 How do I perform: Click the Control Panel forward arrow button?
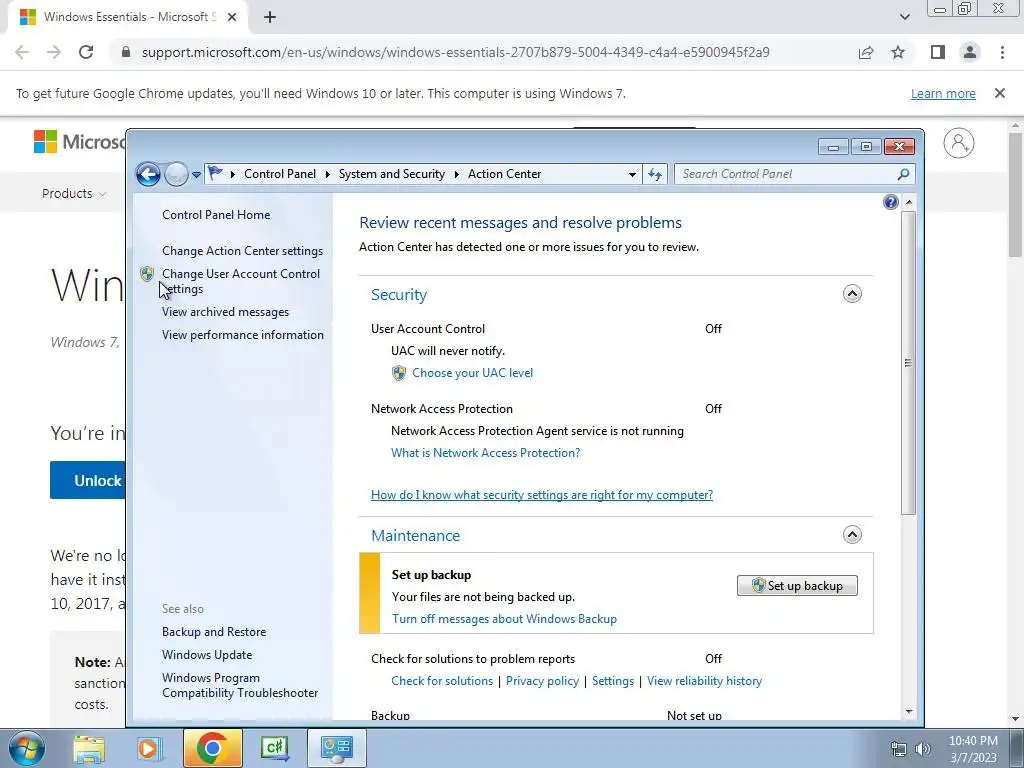(176, 174)
